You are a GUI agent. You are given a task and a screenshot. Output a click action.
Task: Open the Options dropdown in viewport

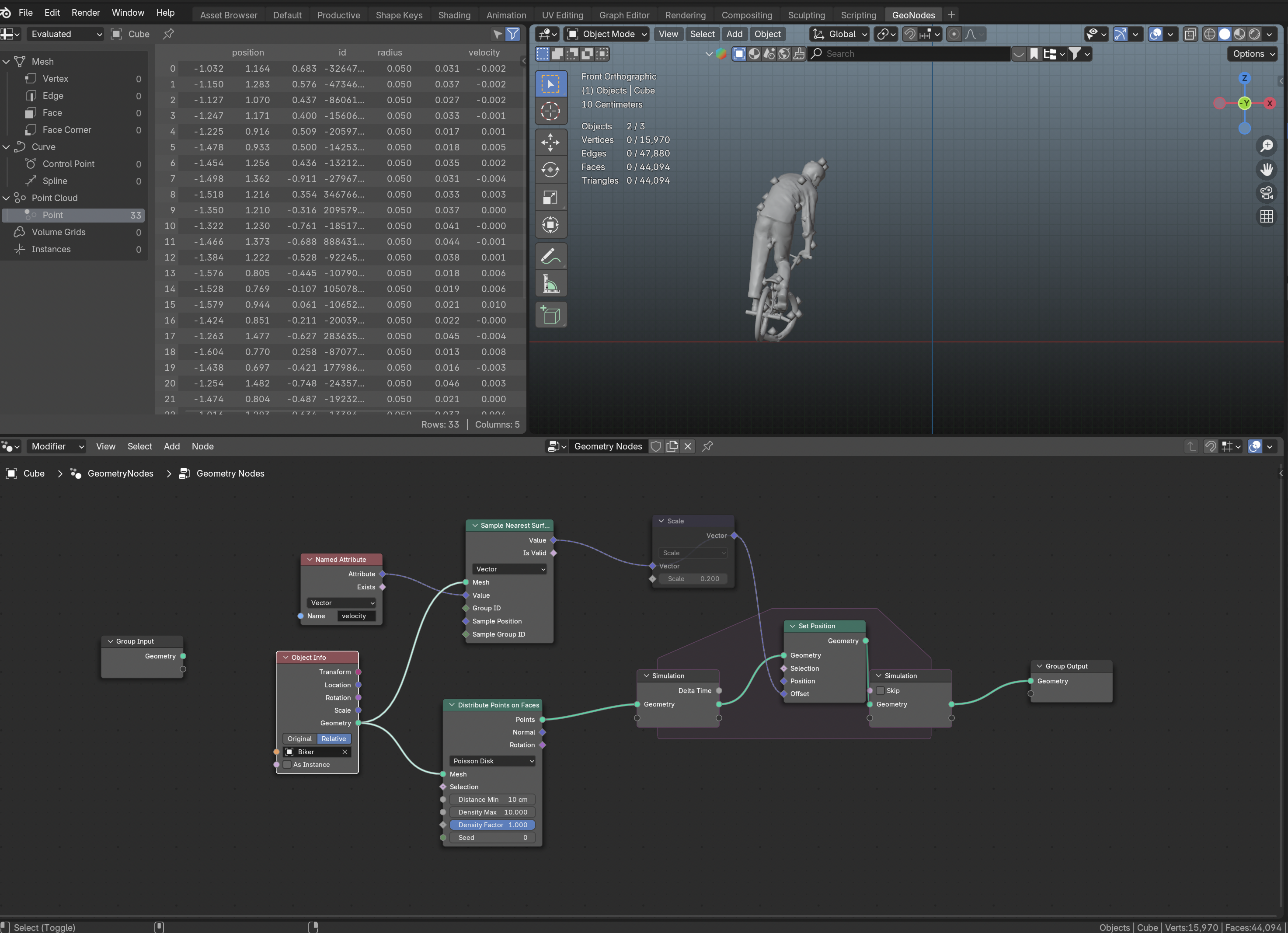(x=1253, y=53)
